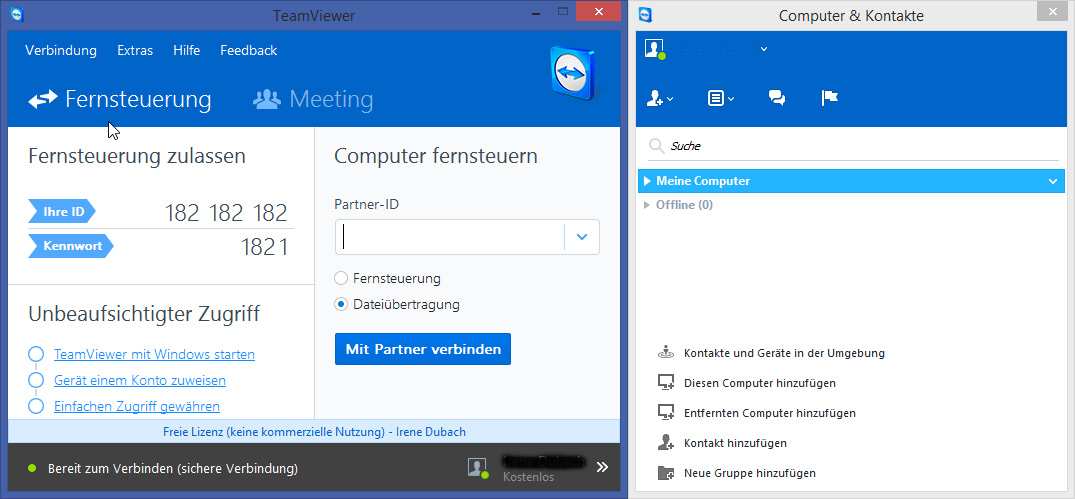Open the Verbindung menu
Viewport: 1075px width, 499px height.
[61, 50]
